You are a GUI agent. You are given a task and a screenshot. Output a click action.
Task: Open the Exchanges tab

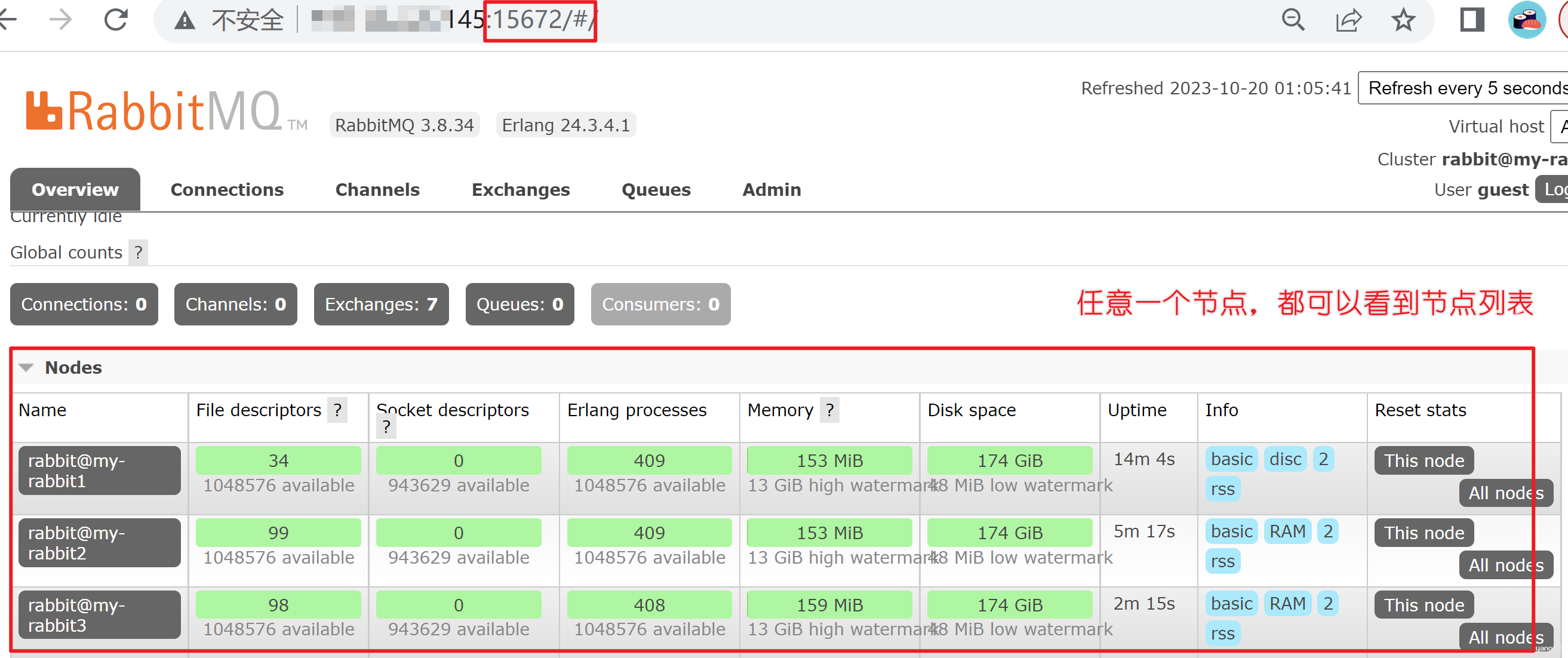click(x=521, y=190)
